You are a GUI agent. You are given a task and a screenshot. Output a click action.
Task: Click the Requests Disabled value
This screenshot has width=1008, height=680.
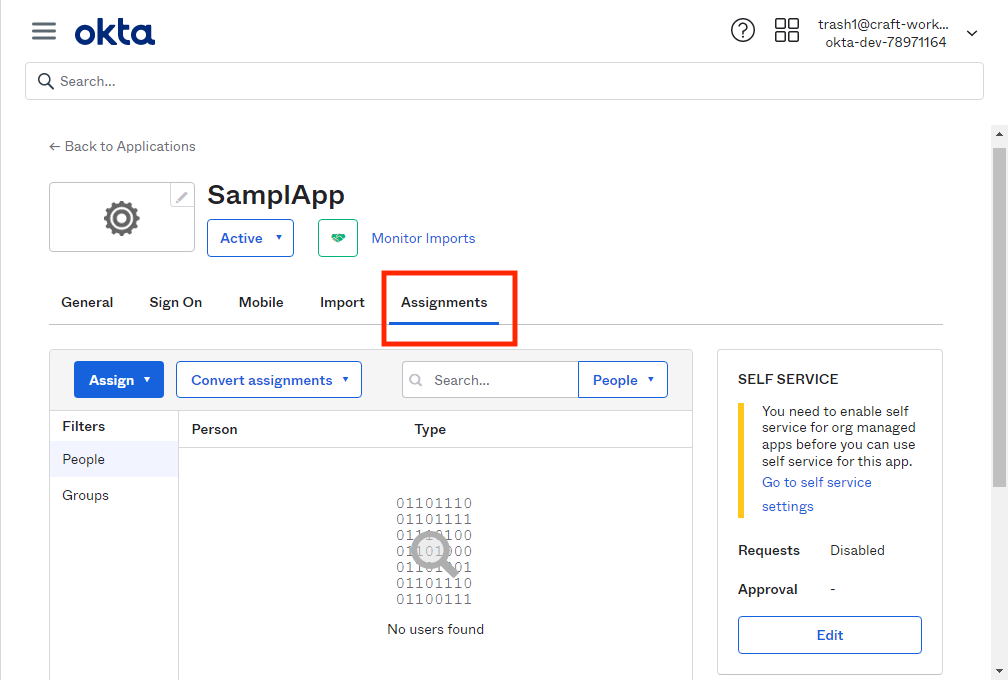(x=857, y=550)
